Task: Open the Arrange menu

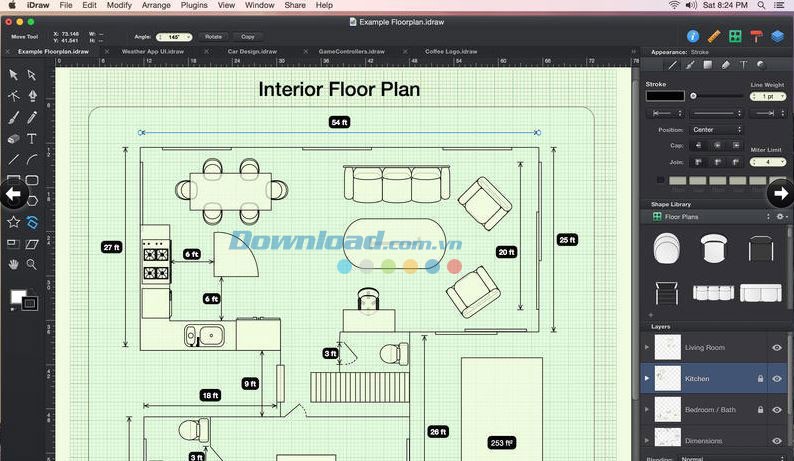Action: [x=156, y=5]
